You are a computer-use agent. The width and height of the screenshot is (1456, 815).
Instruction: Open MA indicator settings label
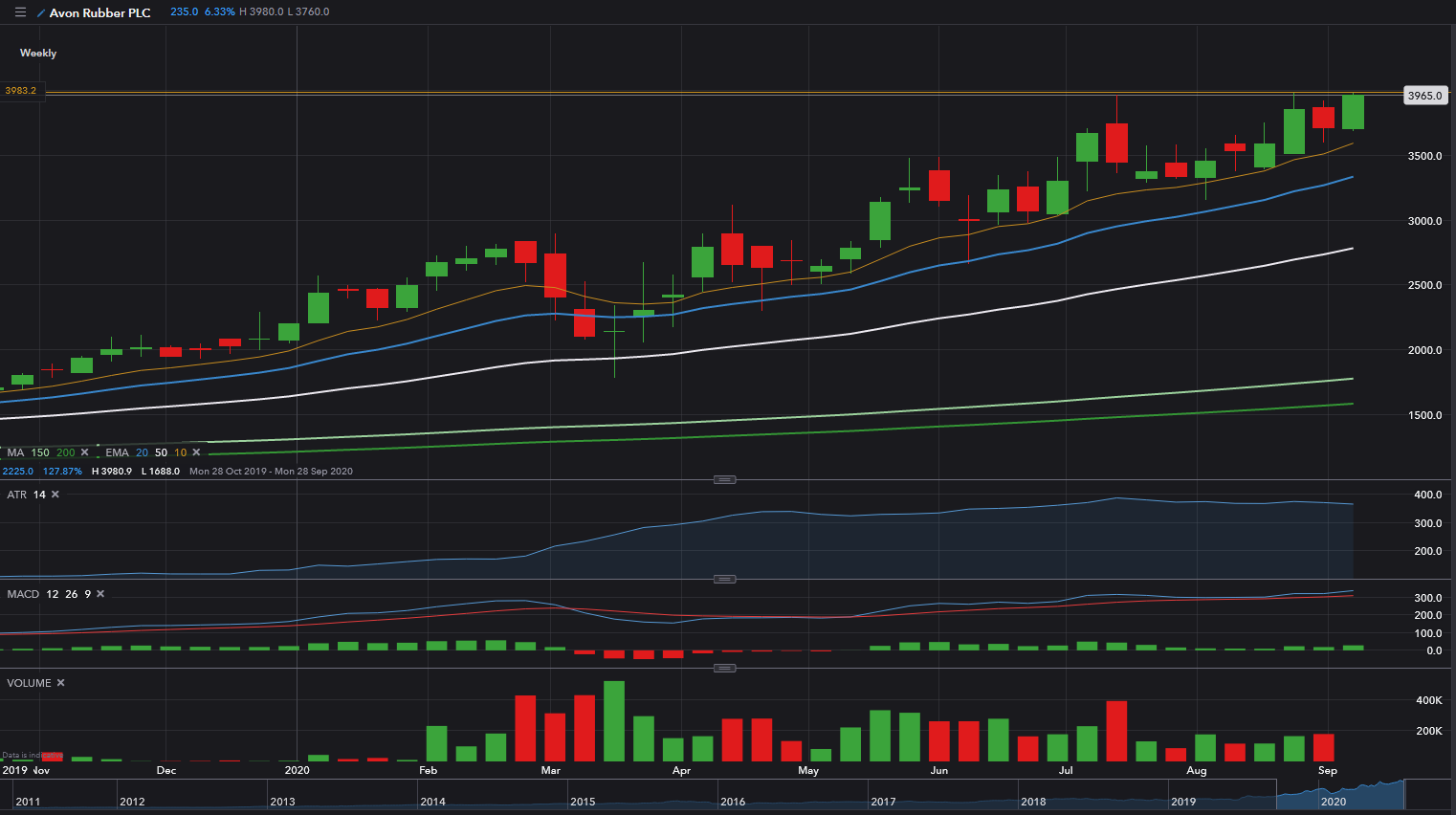coord(16,452)
